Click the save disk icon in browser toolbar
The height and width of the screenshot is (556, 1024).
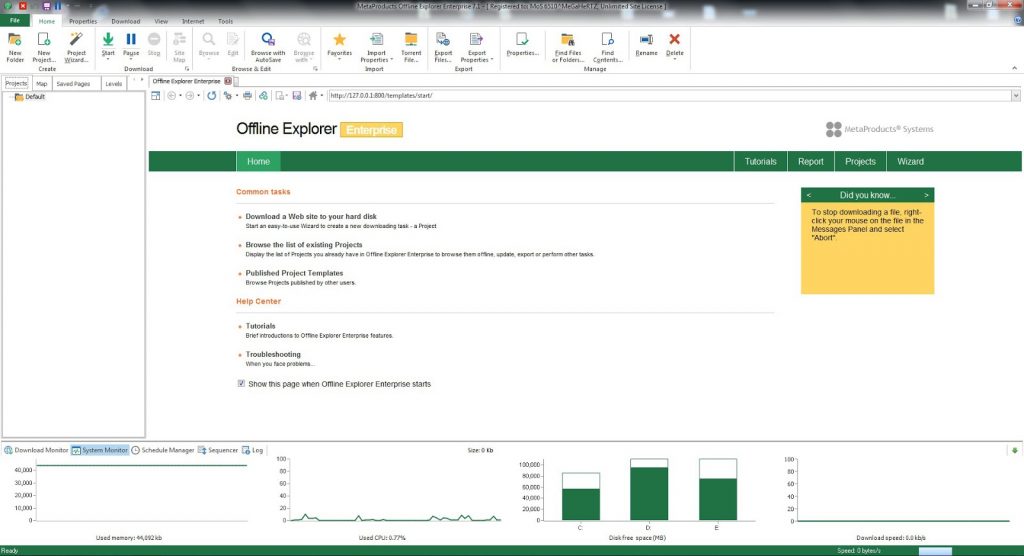click(296, 95)
